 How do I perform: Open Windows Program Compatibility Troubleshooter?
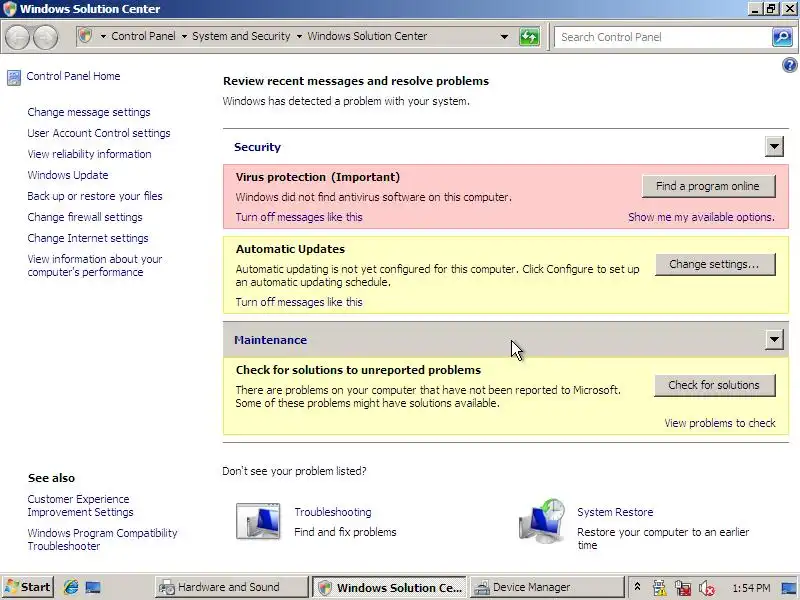click(x=103, y=539)
